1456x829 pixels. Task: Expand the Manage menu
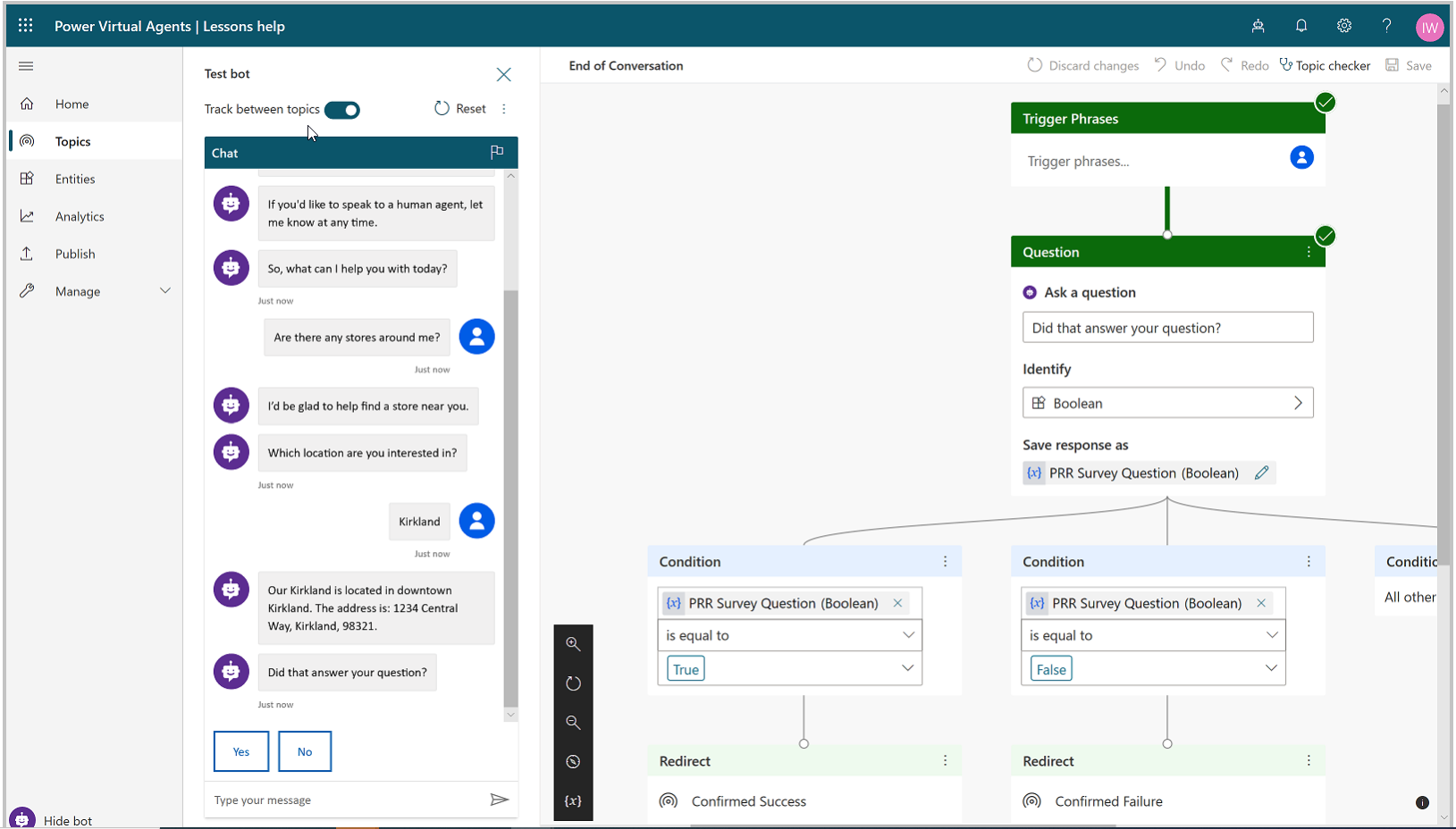tap(94, 291)
